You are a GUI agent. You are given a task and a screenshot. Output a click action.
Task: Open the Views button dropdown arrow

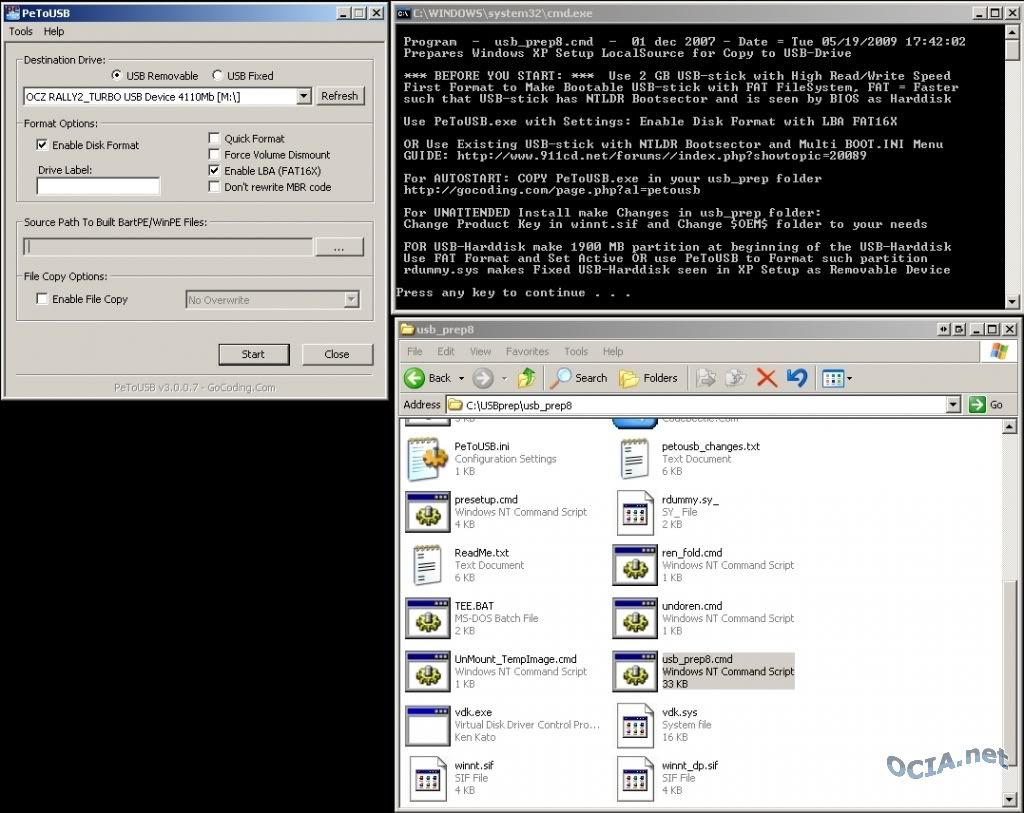850,378
